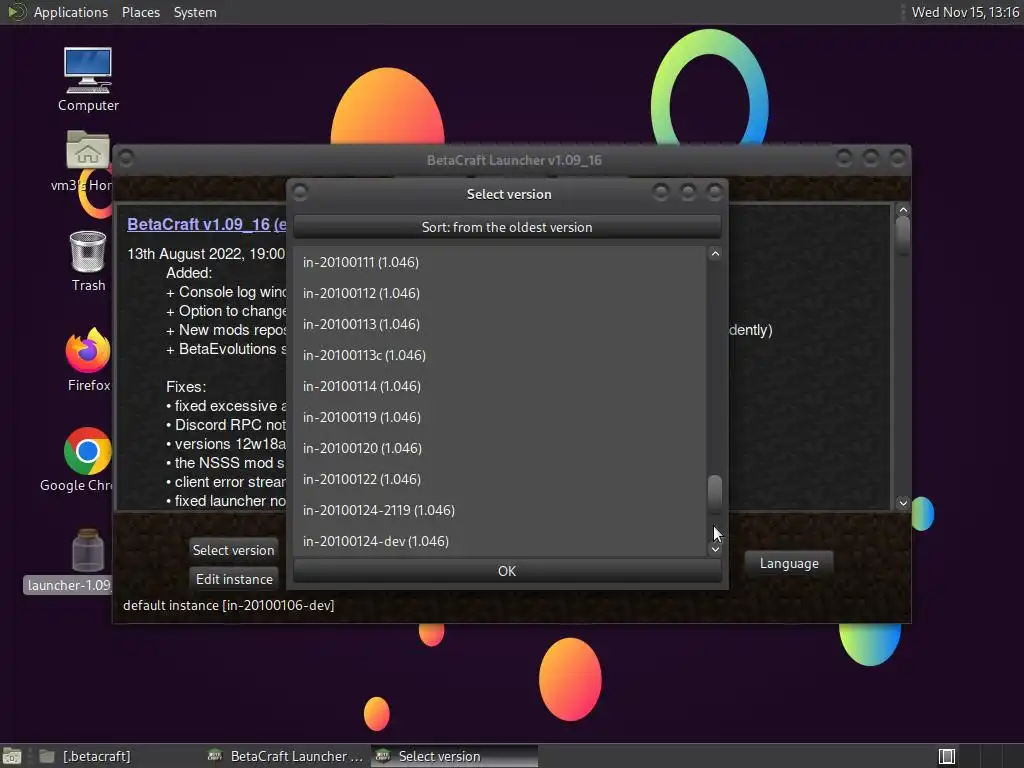The width and height of the screenshot is (1024, 768).
Task: Click the version list scrollbar thumb
Action: pos(715,494)
